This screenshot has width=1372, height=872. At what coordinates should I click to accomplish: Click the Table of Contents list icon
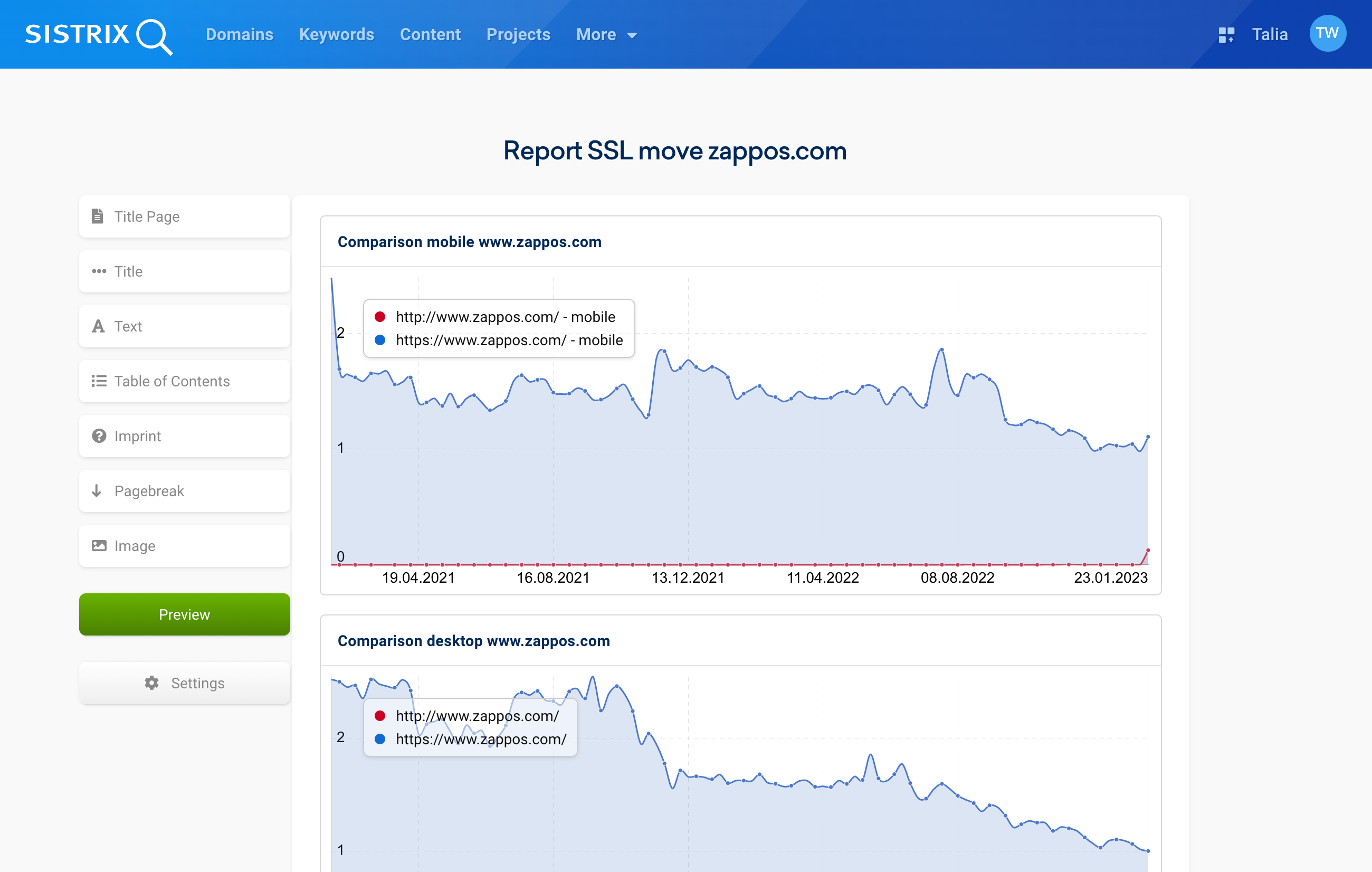[99, 381]
